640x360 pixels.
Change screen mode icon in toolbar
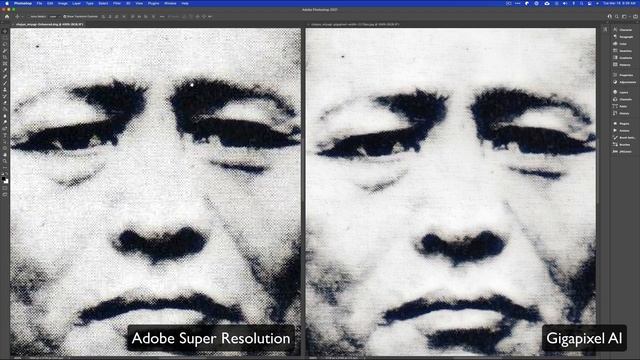click(x=5, y=195)
